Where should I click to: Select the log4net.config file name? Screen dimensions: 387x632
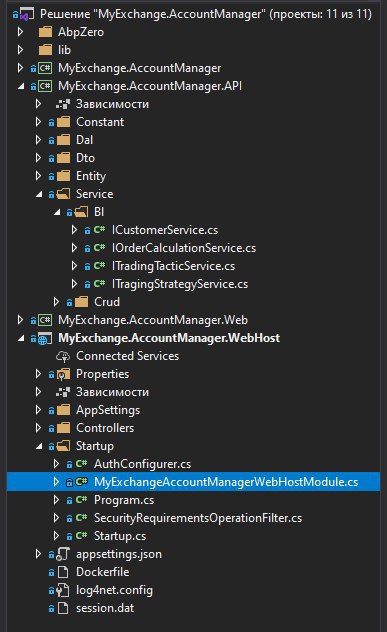114,590
